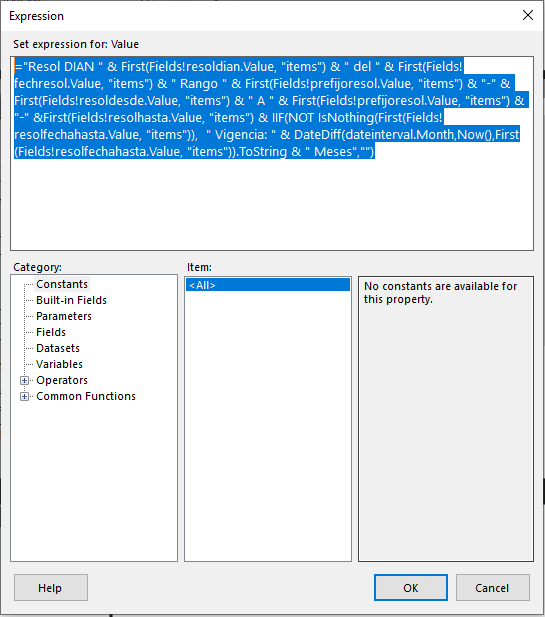The image size is (545, 617).
Task: Click the 'Set expression for: Value' label
Action: [x=76, y=44]
